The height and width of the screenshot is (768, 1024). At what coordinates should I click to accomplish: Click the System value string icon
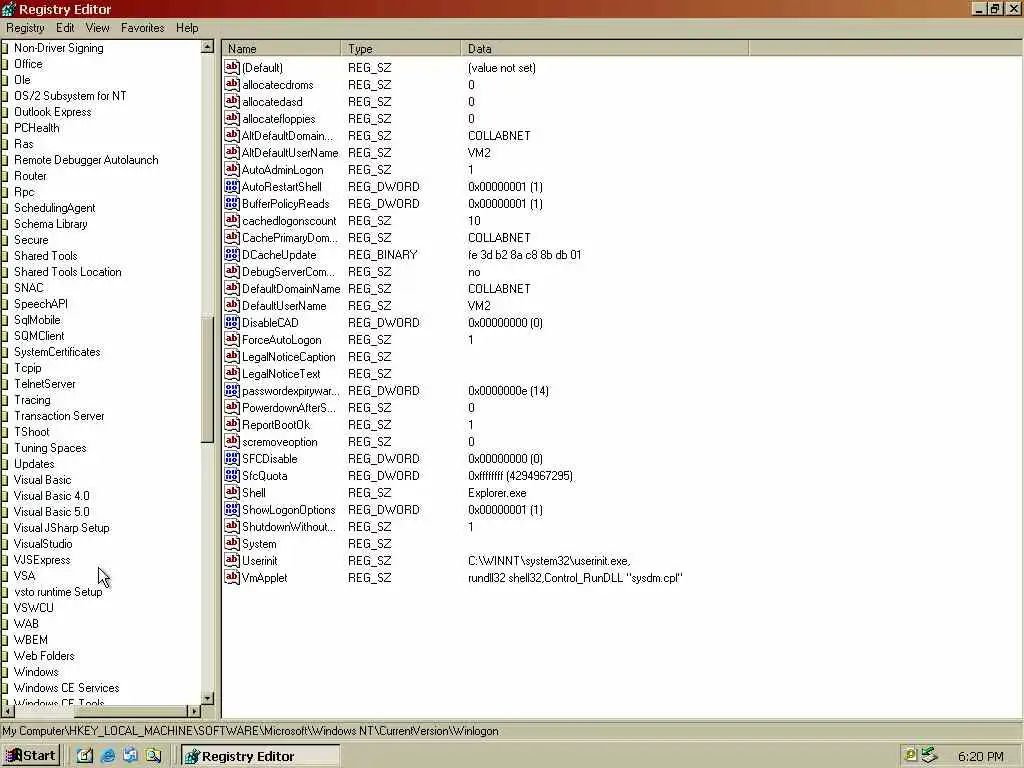click(x=232, y=543)
